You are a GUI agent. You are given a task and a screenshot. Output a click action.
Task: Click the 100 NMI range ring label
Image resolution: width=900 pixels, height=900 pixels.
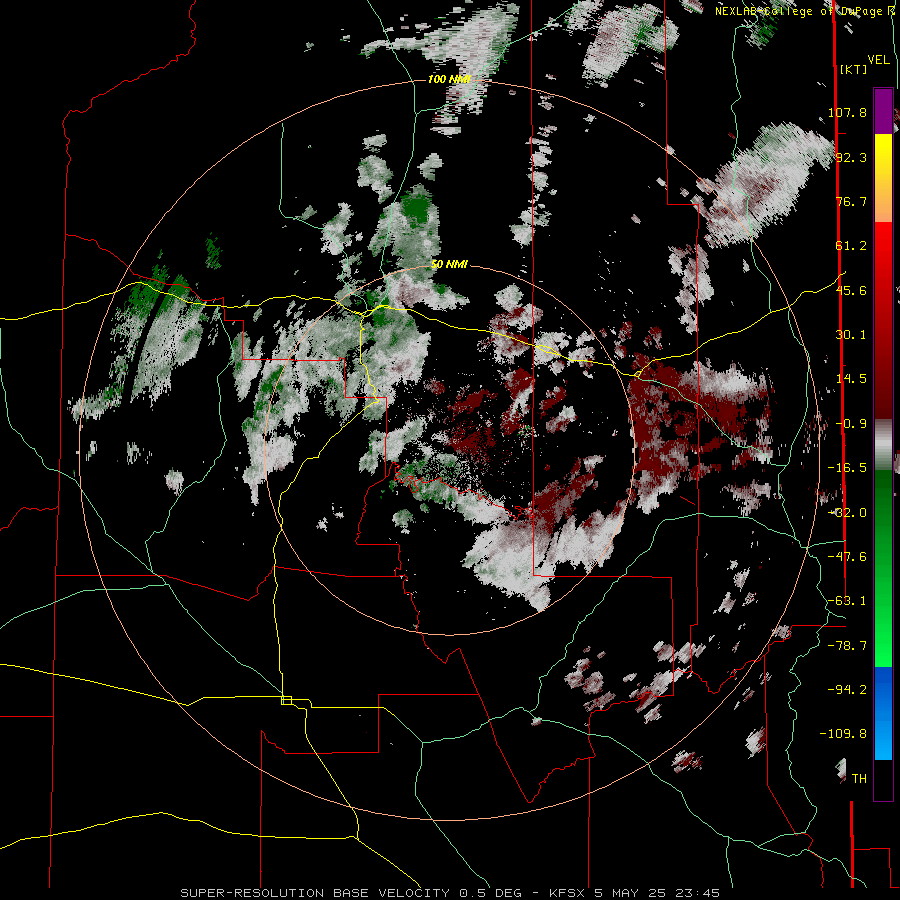[x=449, y=79]
